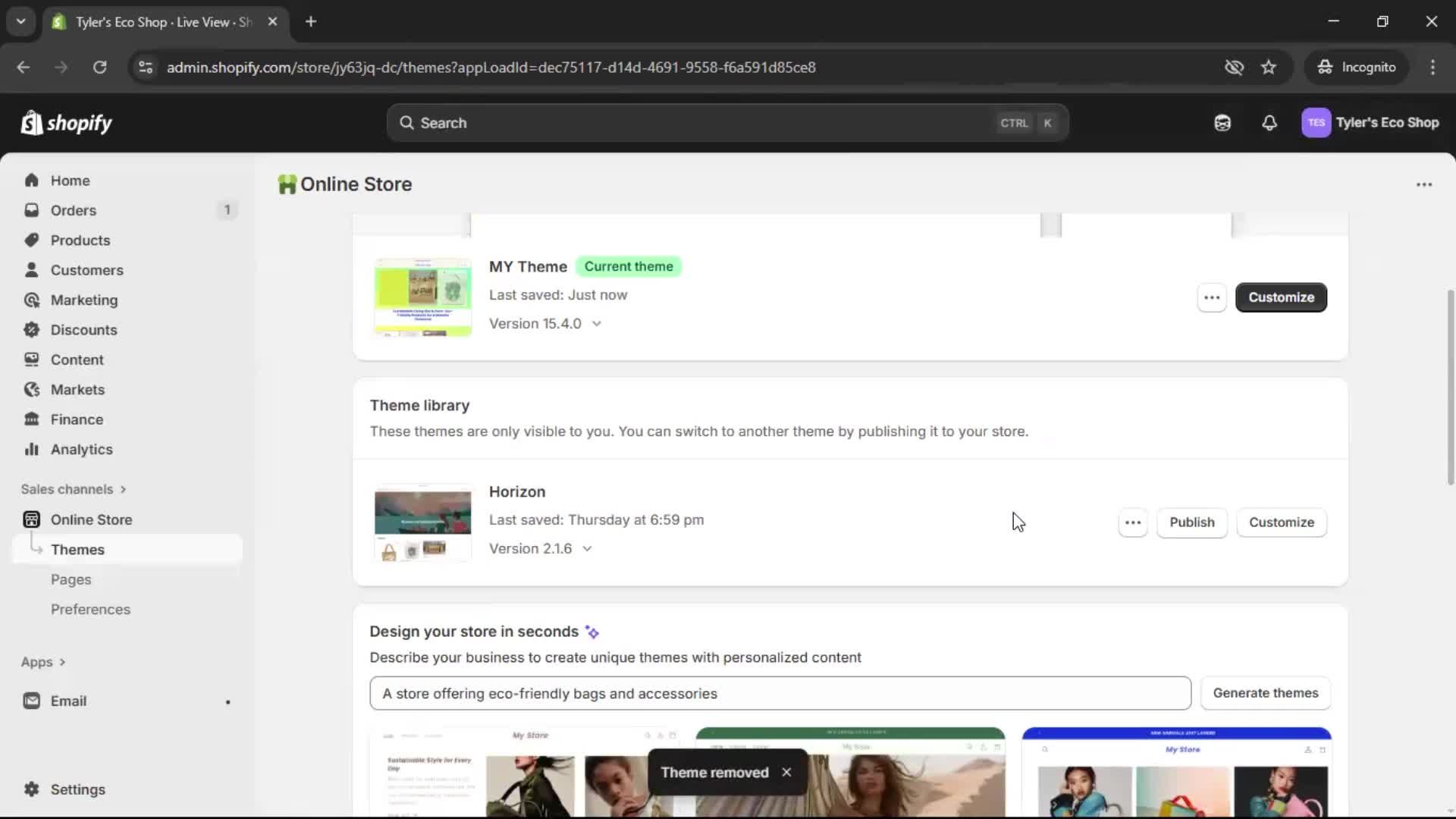This screenshot has height=819, width=1456.
Task: Go to Customers via its sidebar icon
Action: point(30,270)
